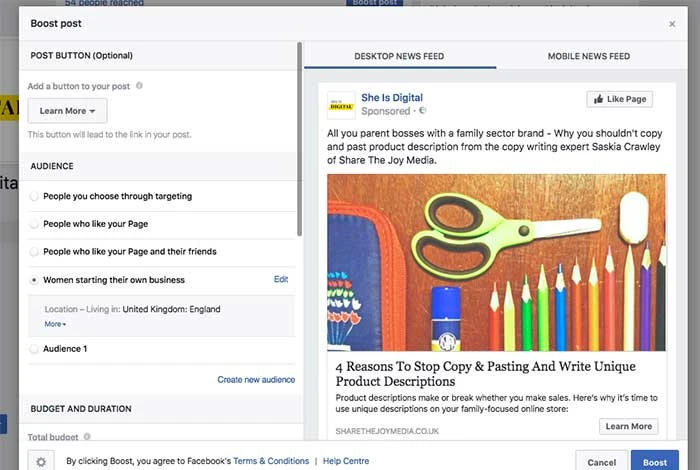This screenshot has height=470, width=700.
Task: Select the Audience 1 radio option
Action: point(35,349)
